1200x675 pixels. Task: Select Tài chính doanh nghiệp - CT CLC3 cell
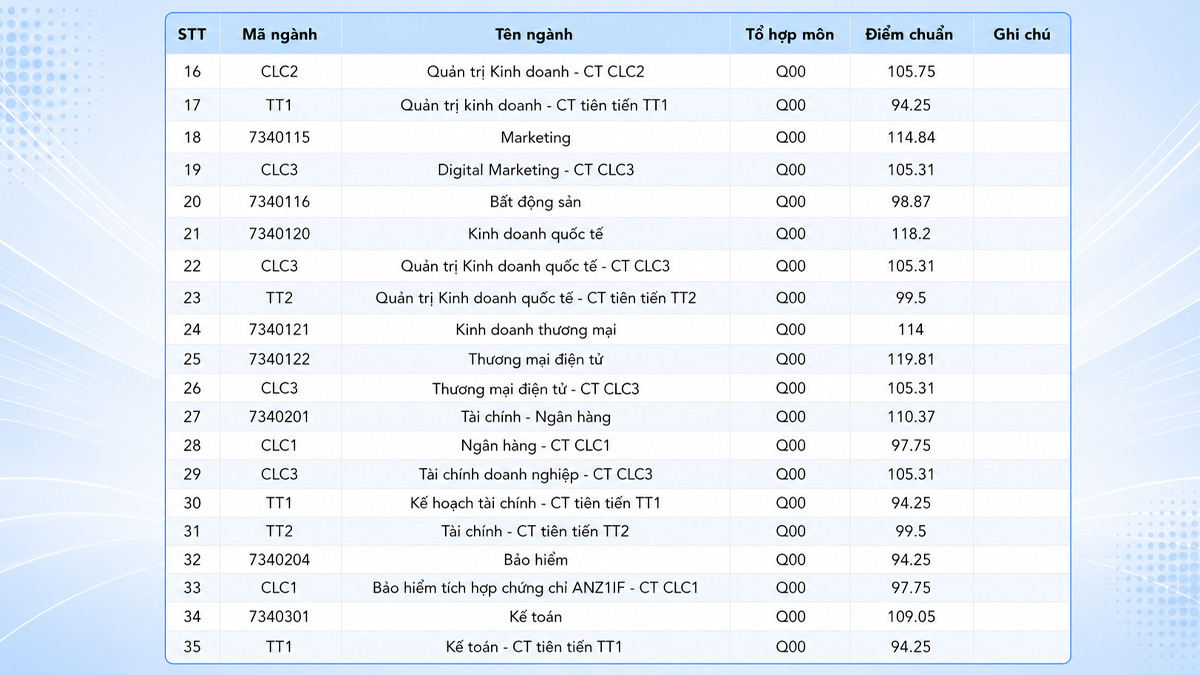(x=536, y=474)
